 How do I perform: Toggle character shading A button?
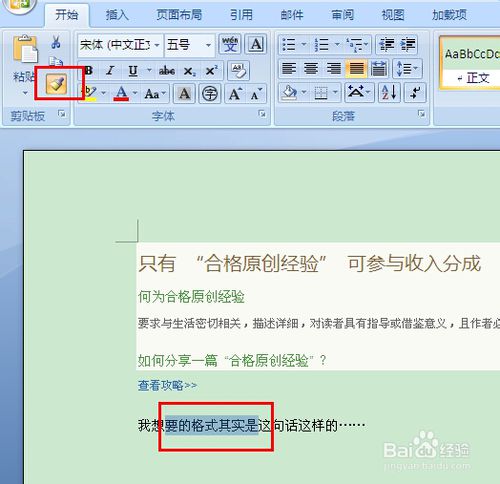pos(184,94)
